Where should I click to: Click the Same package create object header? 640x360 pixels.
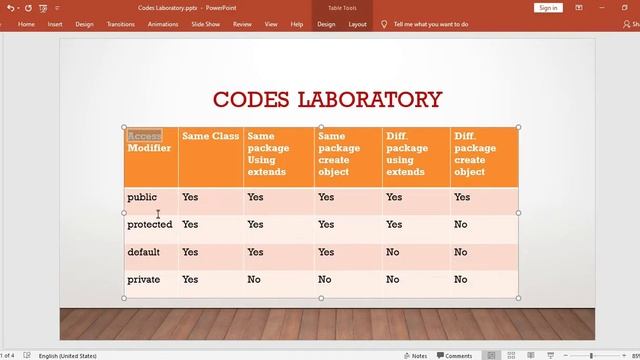[348, 157]
